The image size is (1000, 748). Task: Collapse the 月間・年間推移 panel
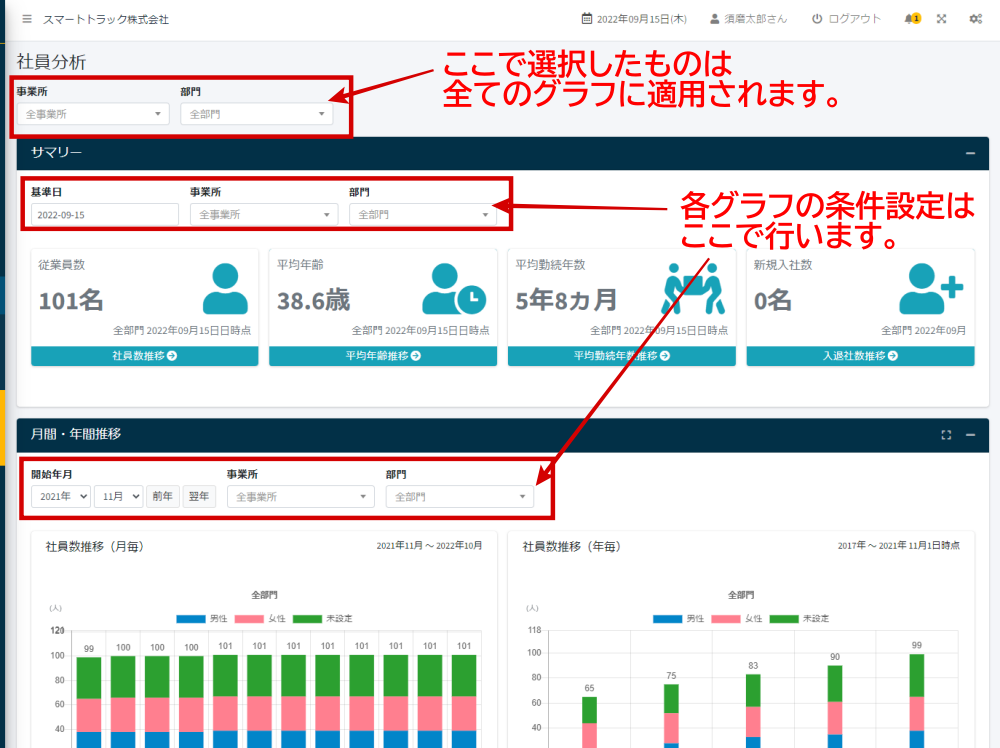[x=970, y=435]
